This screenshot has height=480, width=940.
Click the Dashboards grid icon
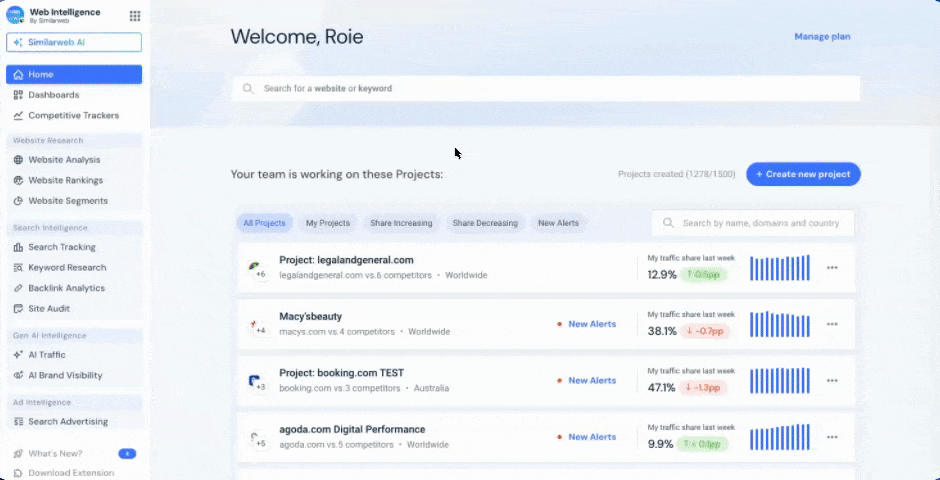point(18,95)
